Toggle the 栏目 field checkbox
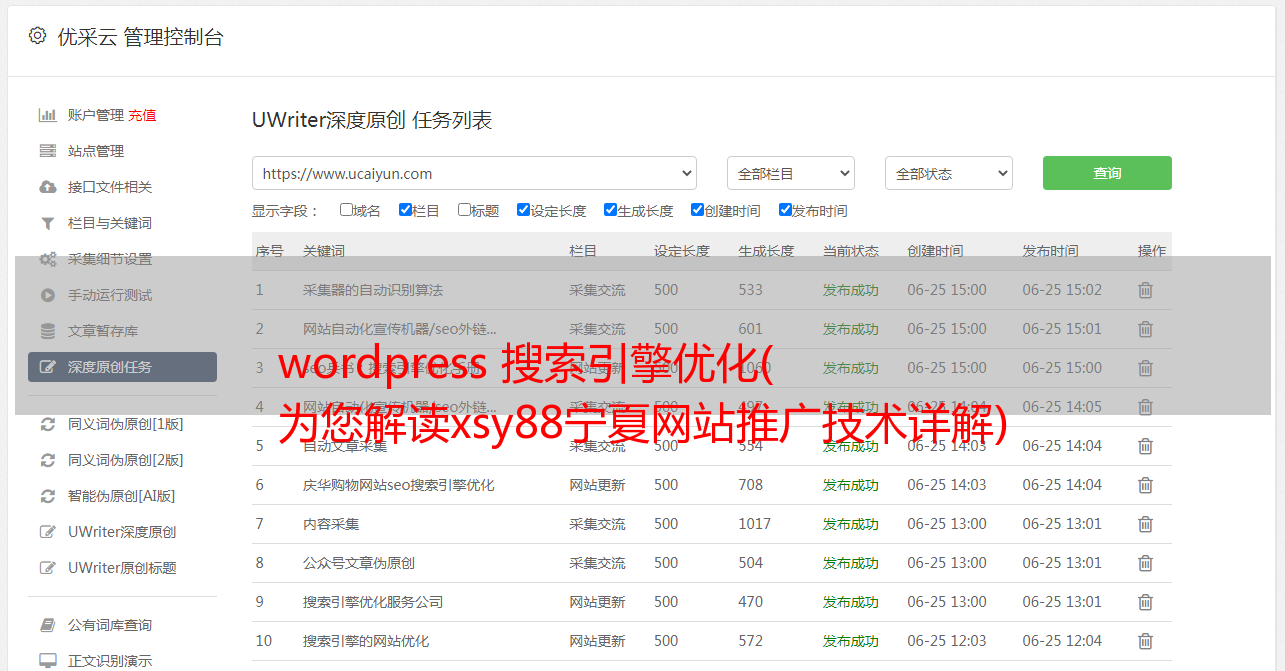 (405, 210)
